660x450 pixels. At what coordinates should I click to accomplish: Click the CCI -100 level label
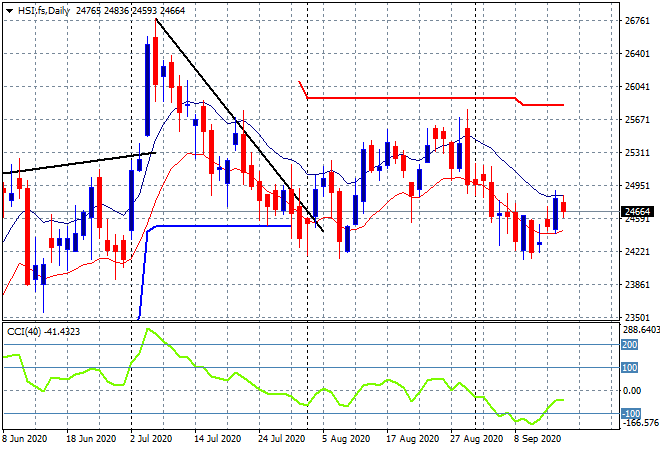(631, 413)
